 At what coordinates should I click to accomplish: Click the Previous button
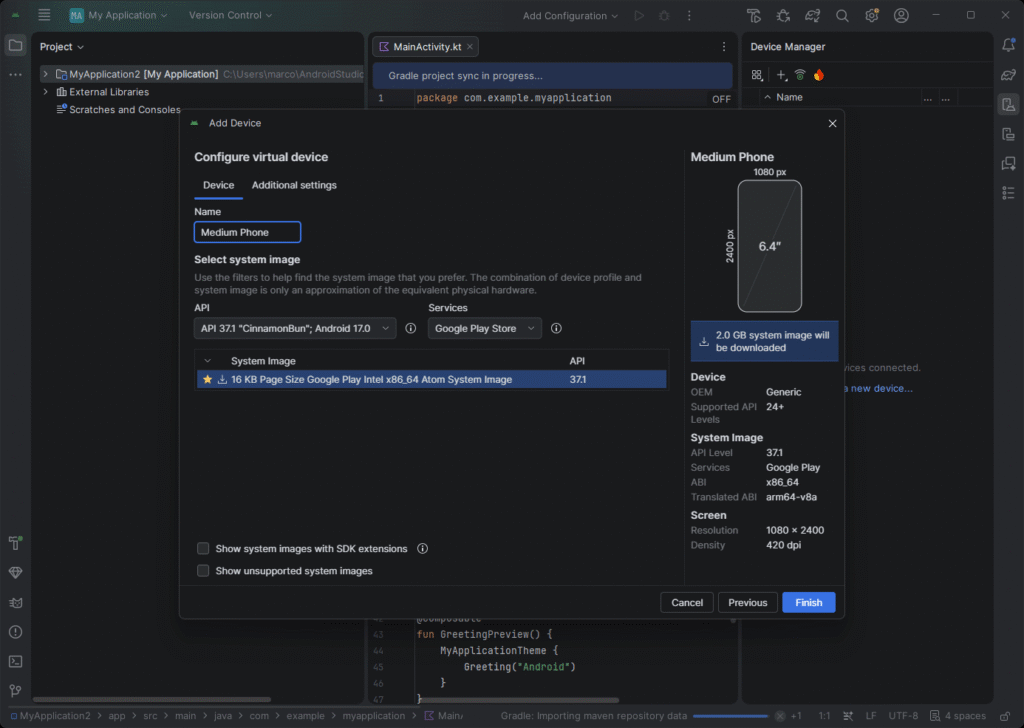(x=747, y=603)
